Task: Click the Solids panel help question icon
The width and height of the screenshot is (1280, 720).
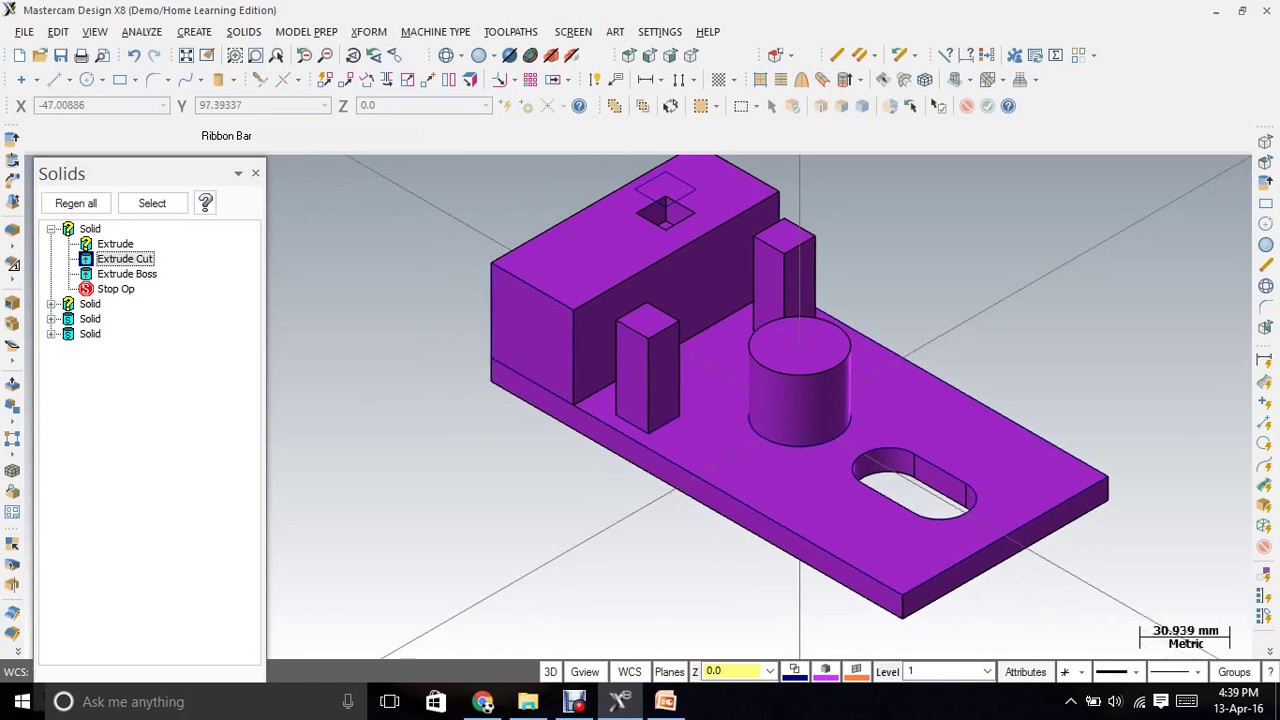Action: pos(205,203)
